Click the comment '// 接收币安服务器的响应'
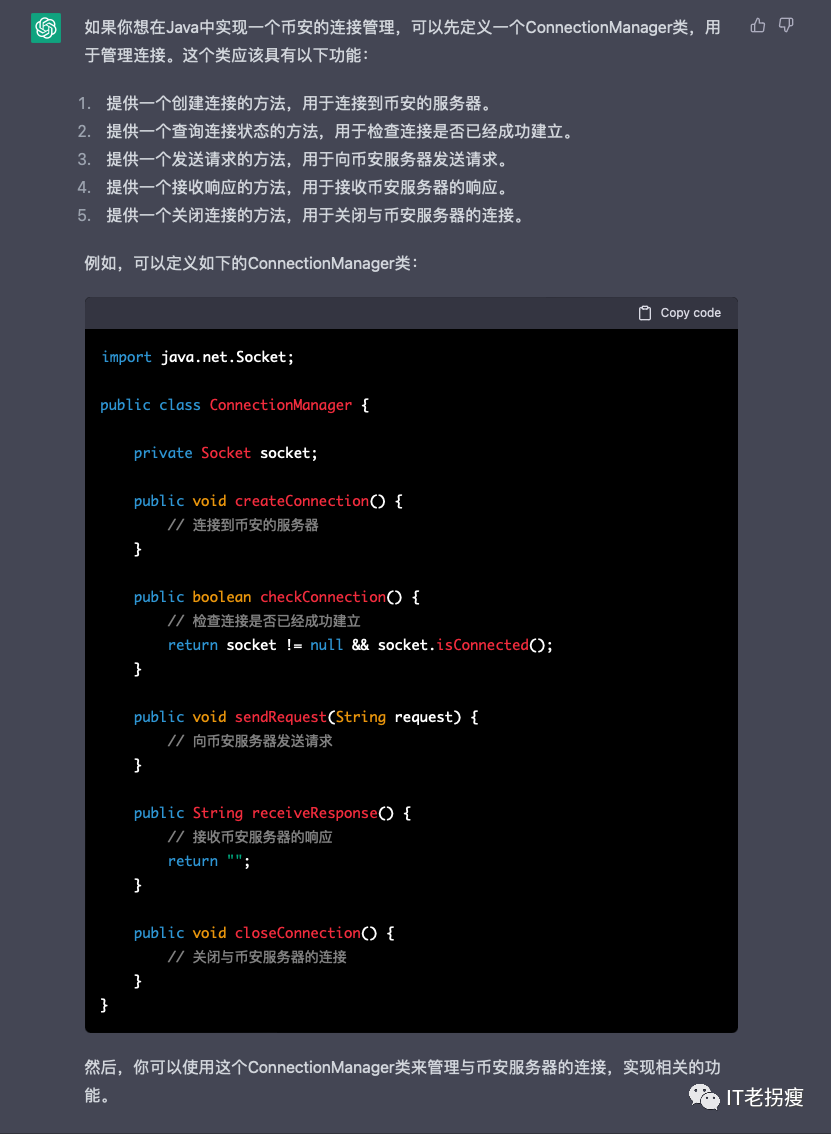The image size is (831, 1134). pos(250,837)
